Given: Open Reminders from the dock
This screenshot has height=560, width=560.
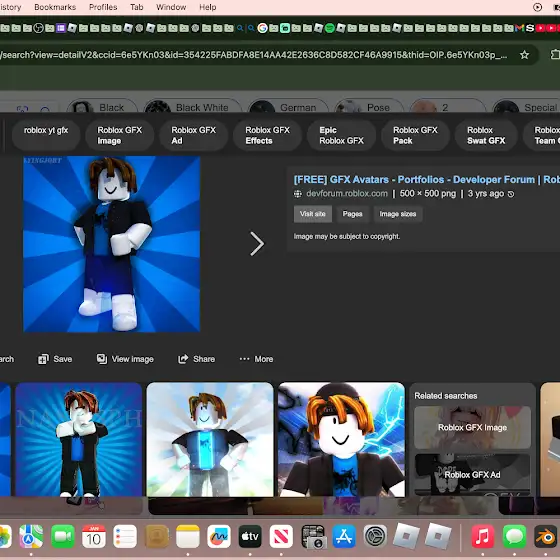Looking at the screenshot, I should [125, 536].
